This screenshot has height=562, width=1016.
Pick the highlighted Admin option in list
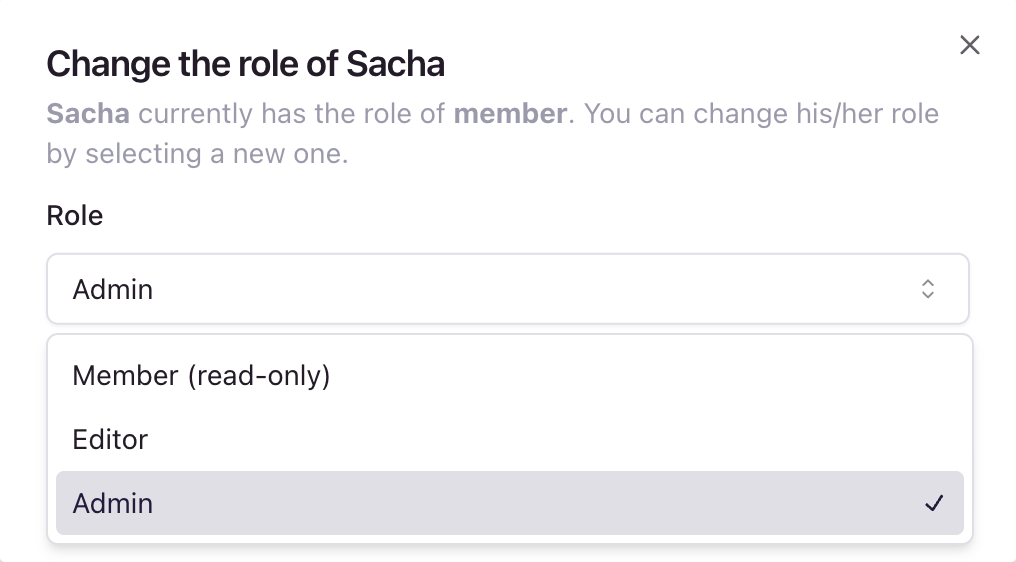coord(510,503)
